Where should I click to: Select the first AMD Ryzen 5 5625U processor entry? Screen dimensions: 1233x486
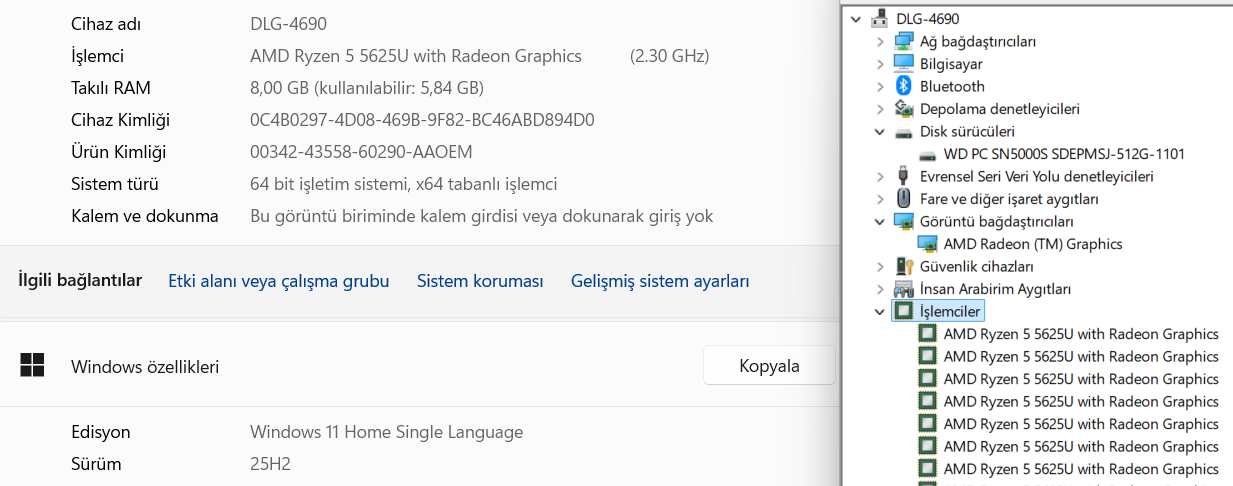1080,334
